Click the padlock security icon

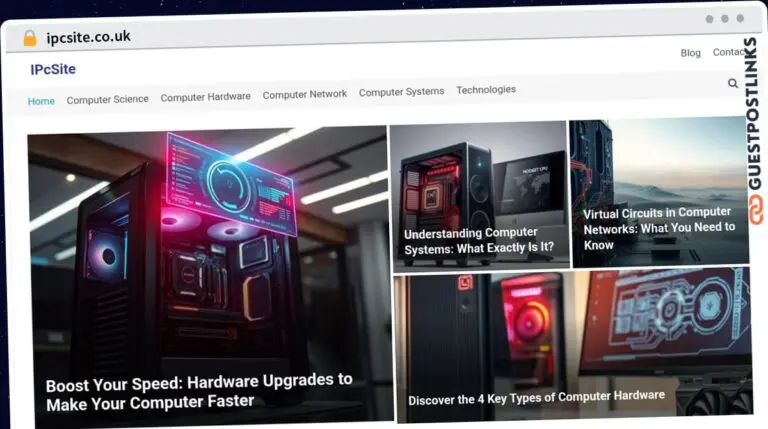(30, 38)
